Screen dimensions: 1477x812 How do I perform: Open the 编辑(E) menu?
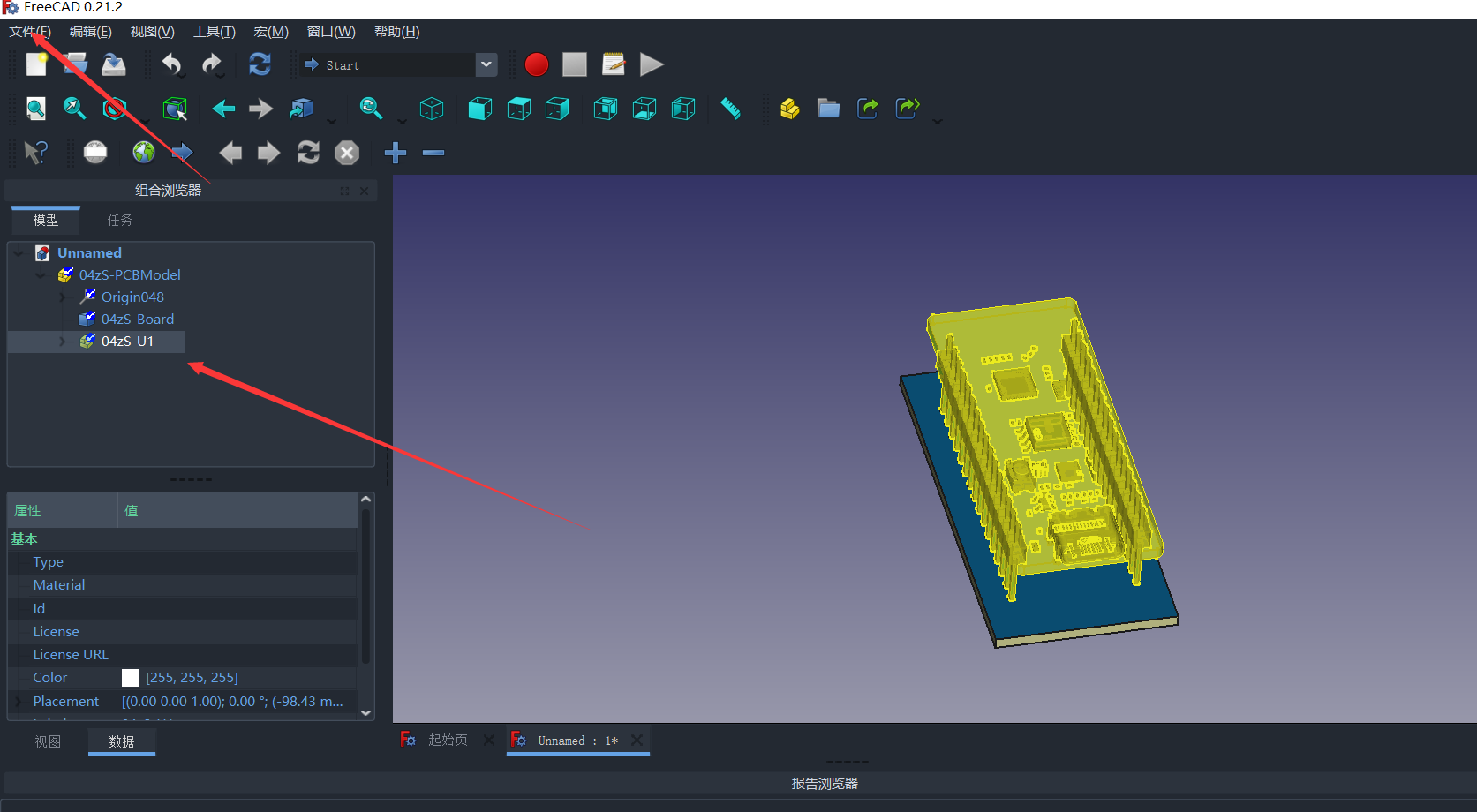(x=90, y=32)
